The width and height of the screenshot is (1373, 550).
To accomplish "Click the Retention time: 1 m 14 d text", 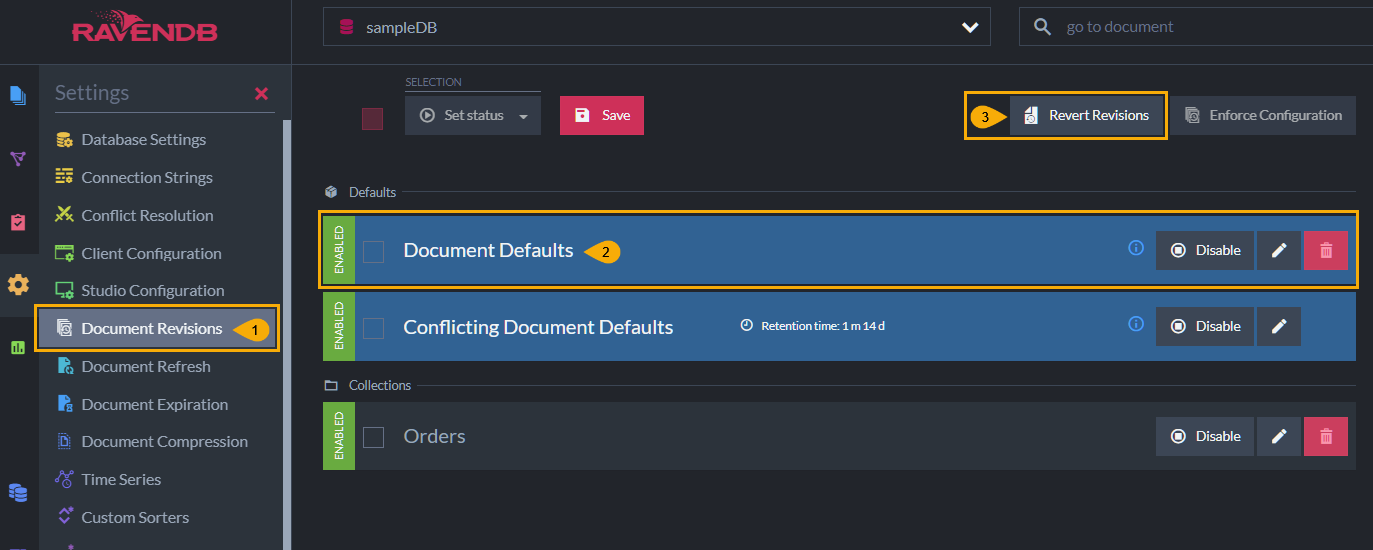I will pyautogui.click(x=823, y=326).
